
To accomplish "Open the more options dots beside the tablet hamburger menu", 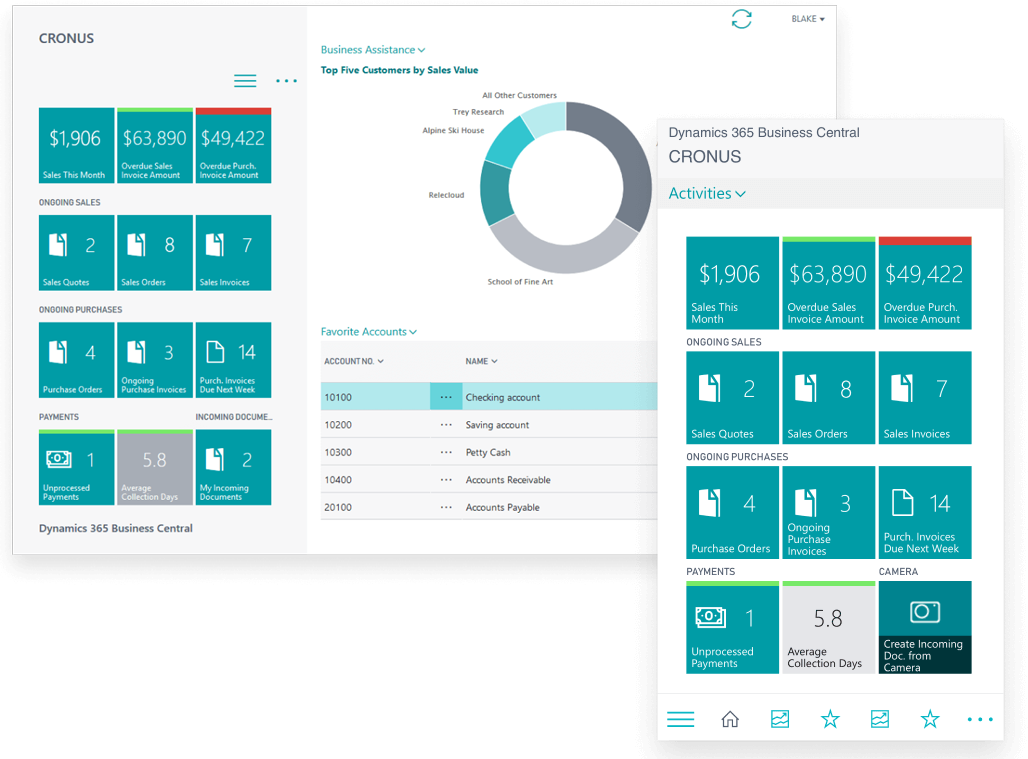I will (287, 81).
